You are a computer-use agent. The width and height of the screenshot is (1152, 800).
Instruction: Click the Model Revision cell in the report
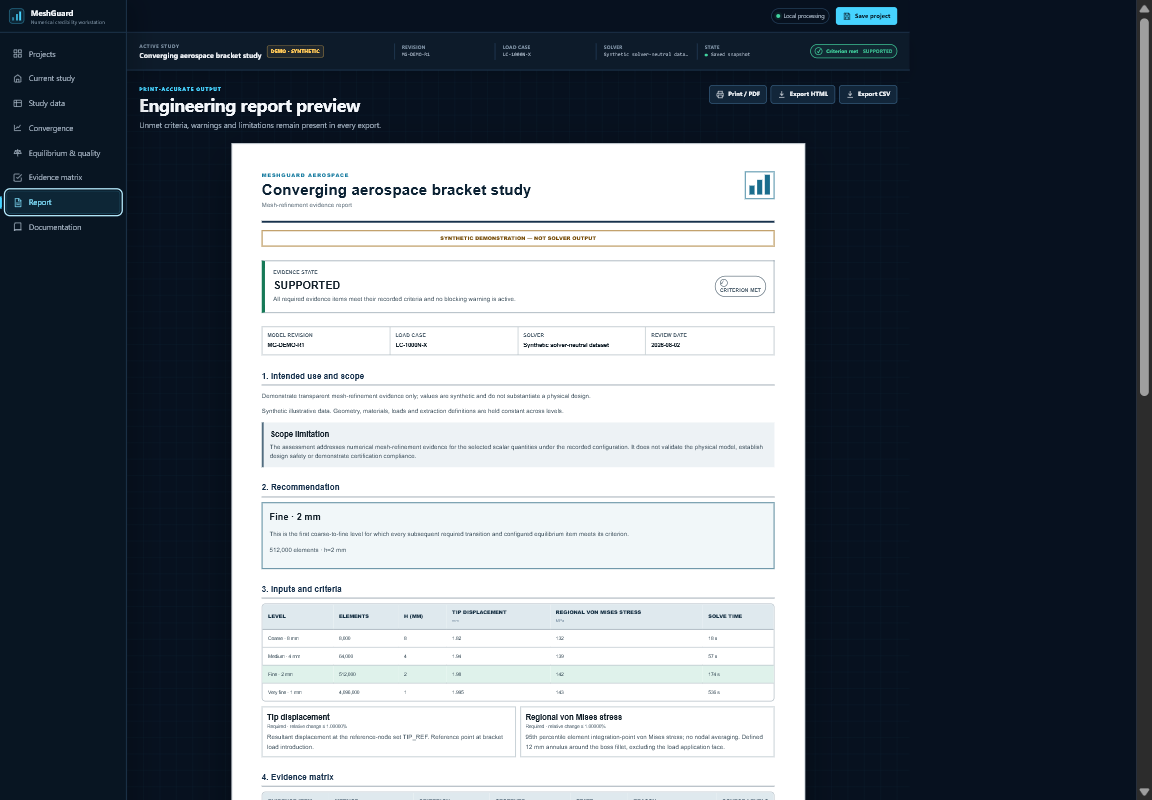(325, 340)
